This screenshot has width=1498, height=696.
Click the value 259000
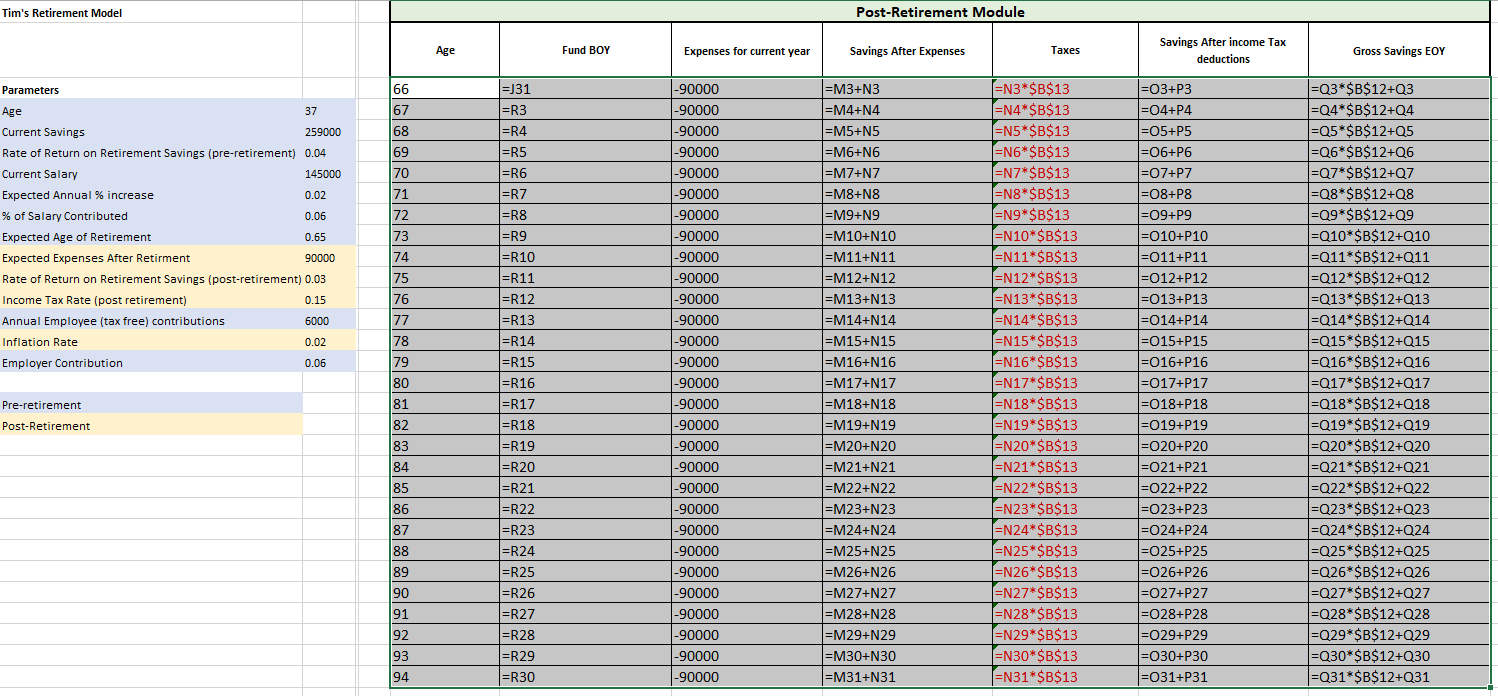point(328,132)
